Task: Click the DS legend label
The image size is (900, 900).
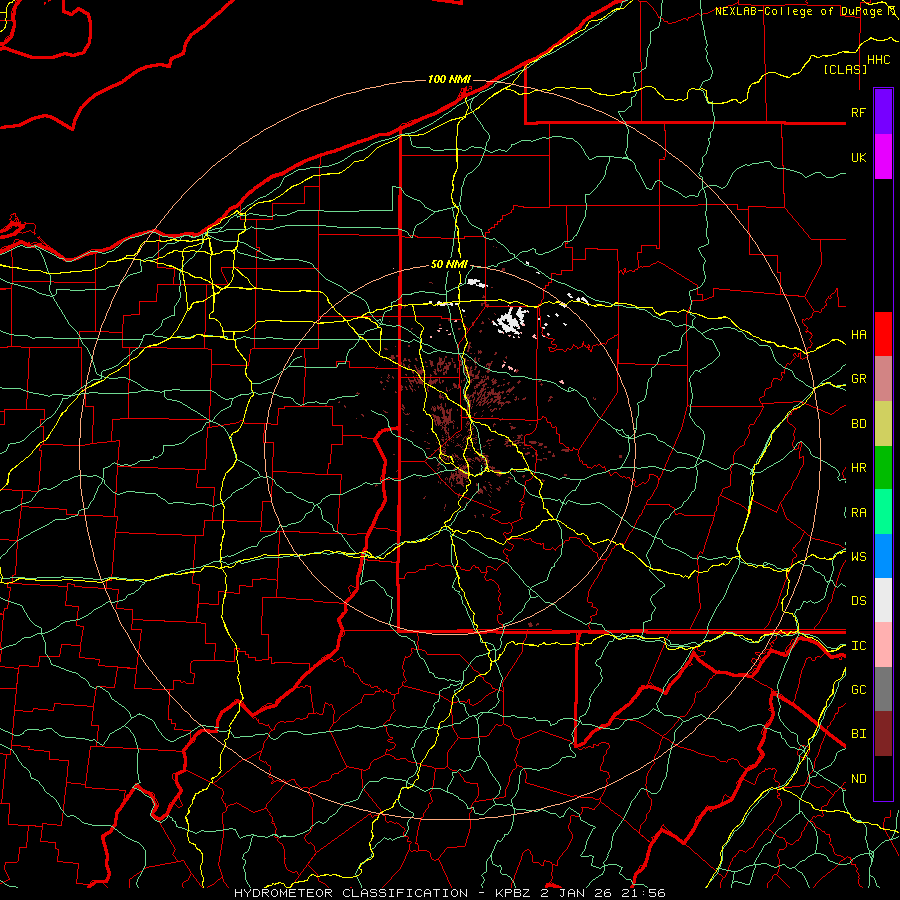Action: pyautogui.click(x=858, y=601)
